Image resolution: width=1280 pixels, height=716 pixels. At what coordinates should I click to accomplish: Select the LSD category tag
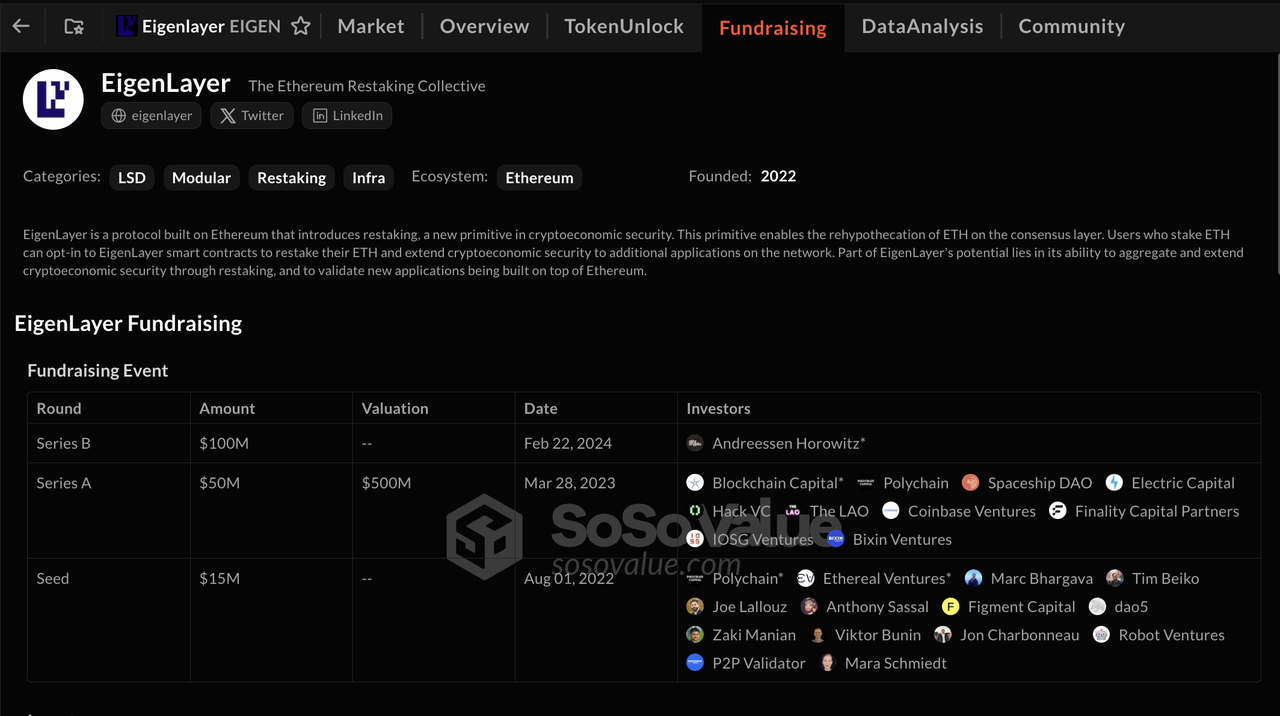tap(132, 178)
